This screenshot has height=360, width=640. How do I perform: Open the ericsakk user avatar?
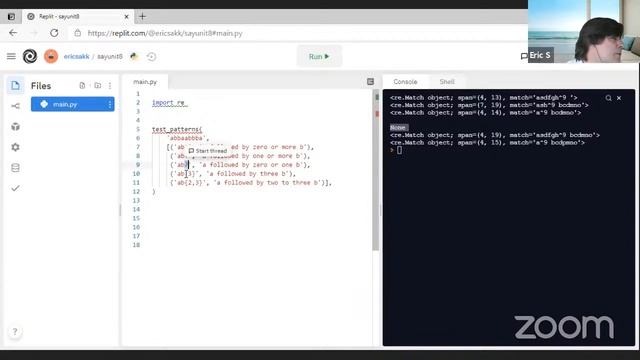pos(51,56)
